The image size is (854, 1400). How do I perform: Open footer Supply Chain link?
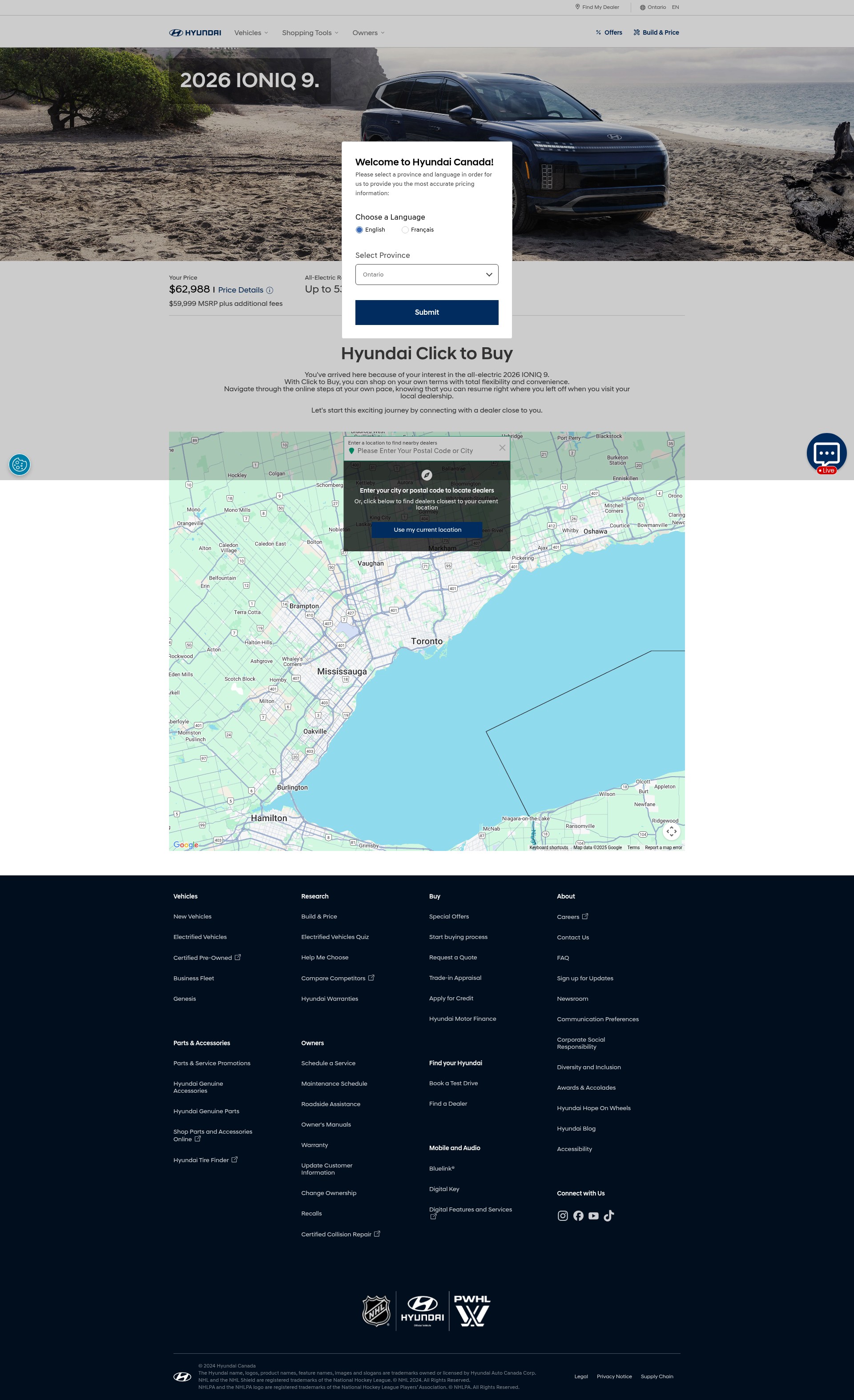(657, 1376)
